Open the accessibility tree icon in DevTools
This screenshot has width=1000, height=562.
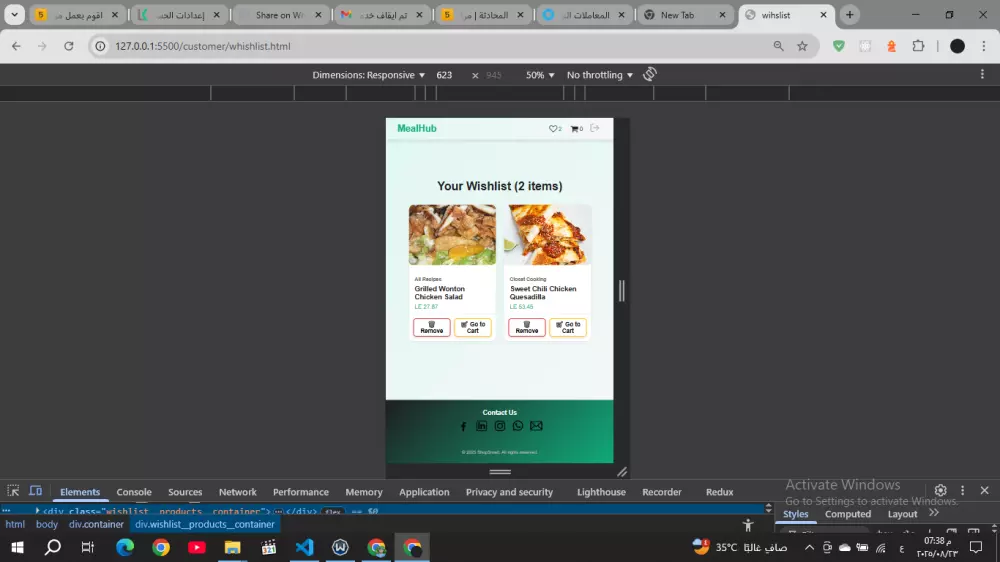pyautogui.click(x=748, y=525)
